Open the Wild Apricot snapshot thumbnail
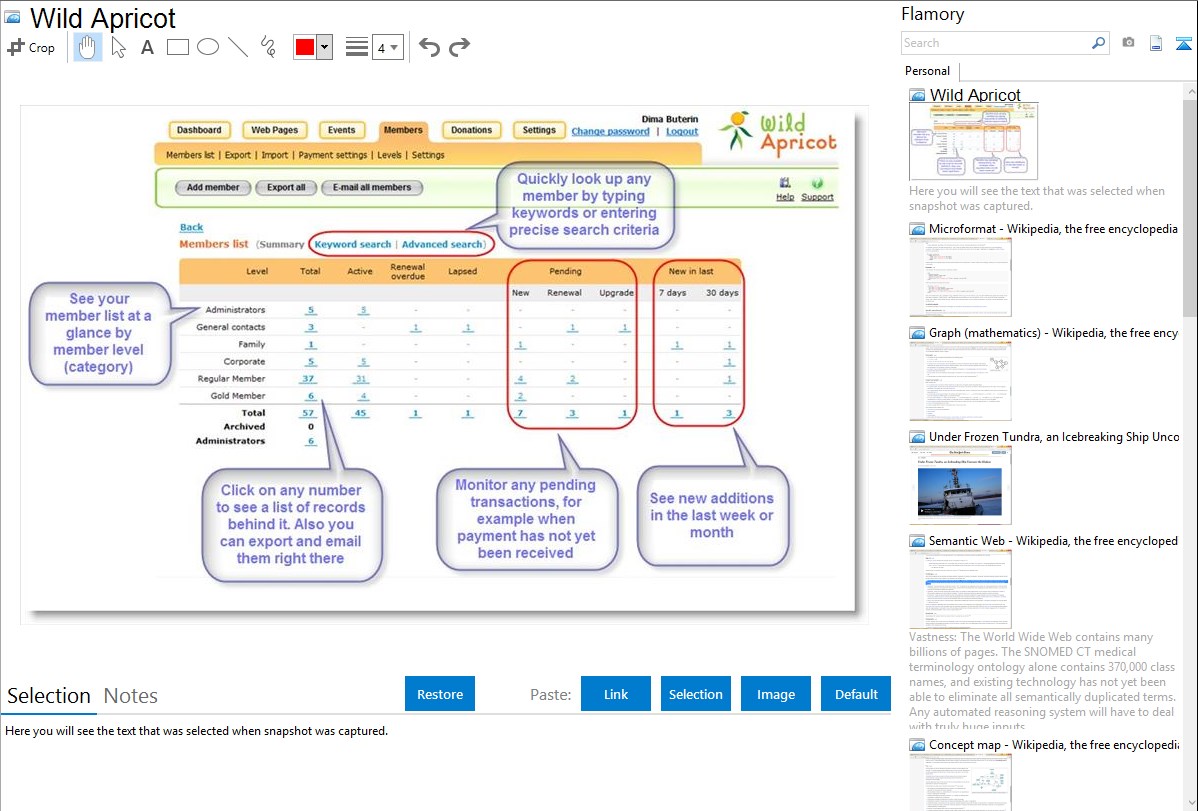The height and width of the screenshot is (811, 1198). pos(973,141)
